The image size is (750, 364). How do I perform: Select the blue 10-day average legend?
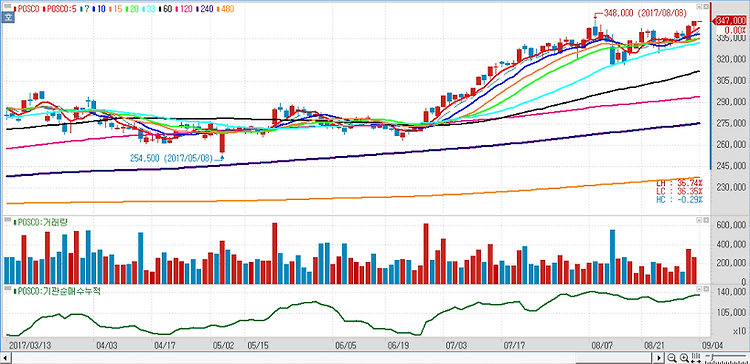tap(99, 9)
